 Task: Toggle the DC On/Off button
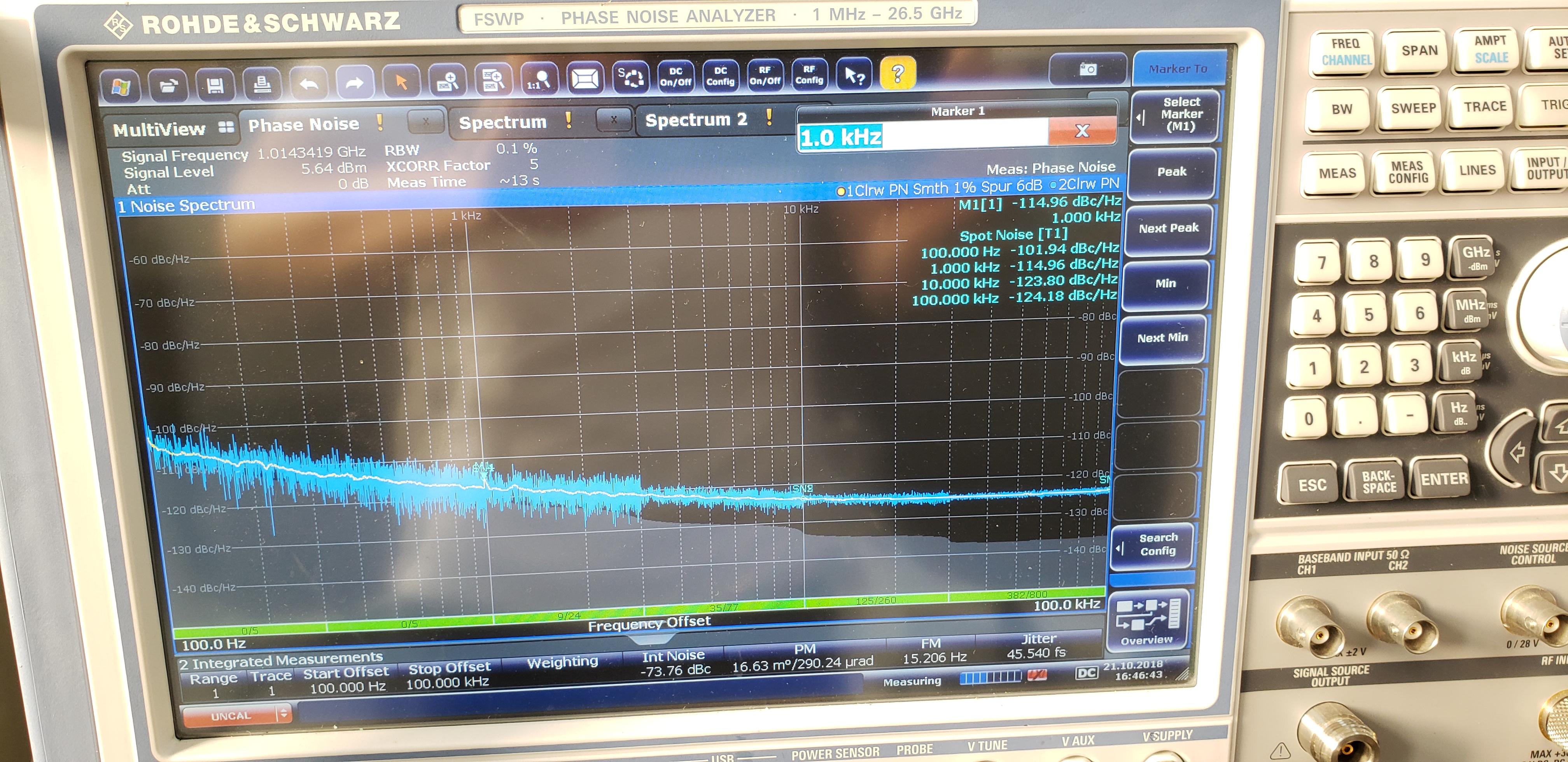pyautogui.click(x=675, y=77)
